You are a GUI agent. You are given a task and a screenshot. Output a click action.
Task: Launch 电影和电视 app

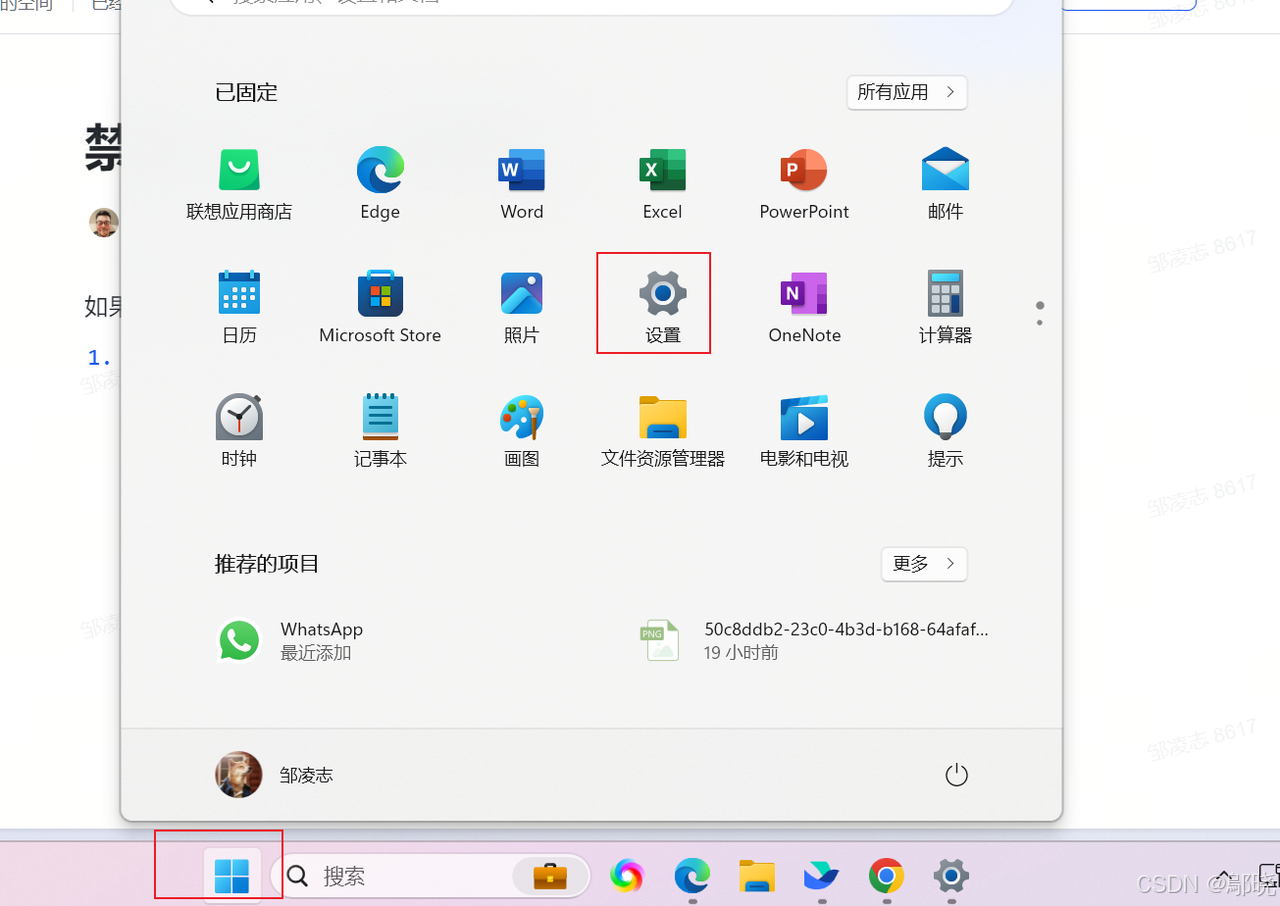tap(804, 431)
